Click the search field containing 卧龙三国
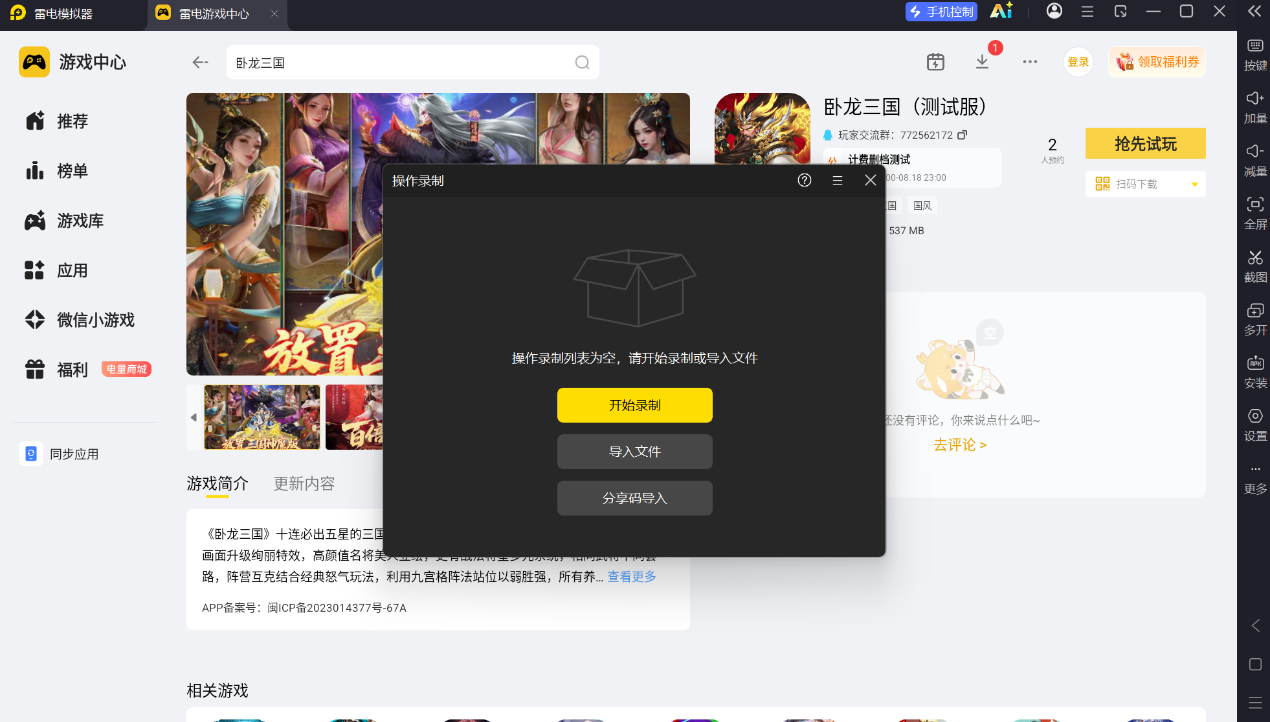Screen dimensions: 1270x722 click(x=412, y=62)
